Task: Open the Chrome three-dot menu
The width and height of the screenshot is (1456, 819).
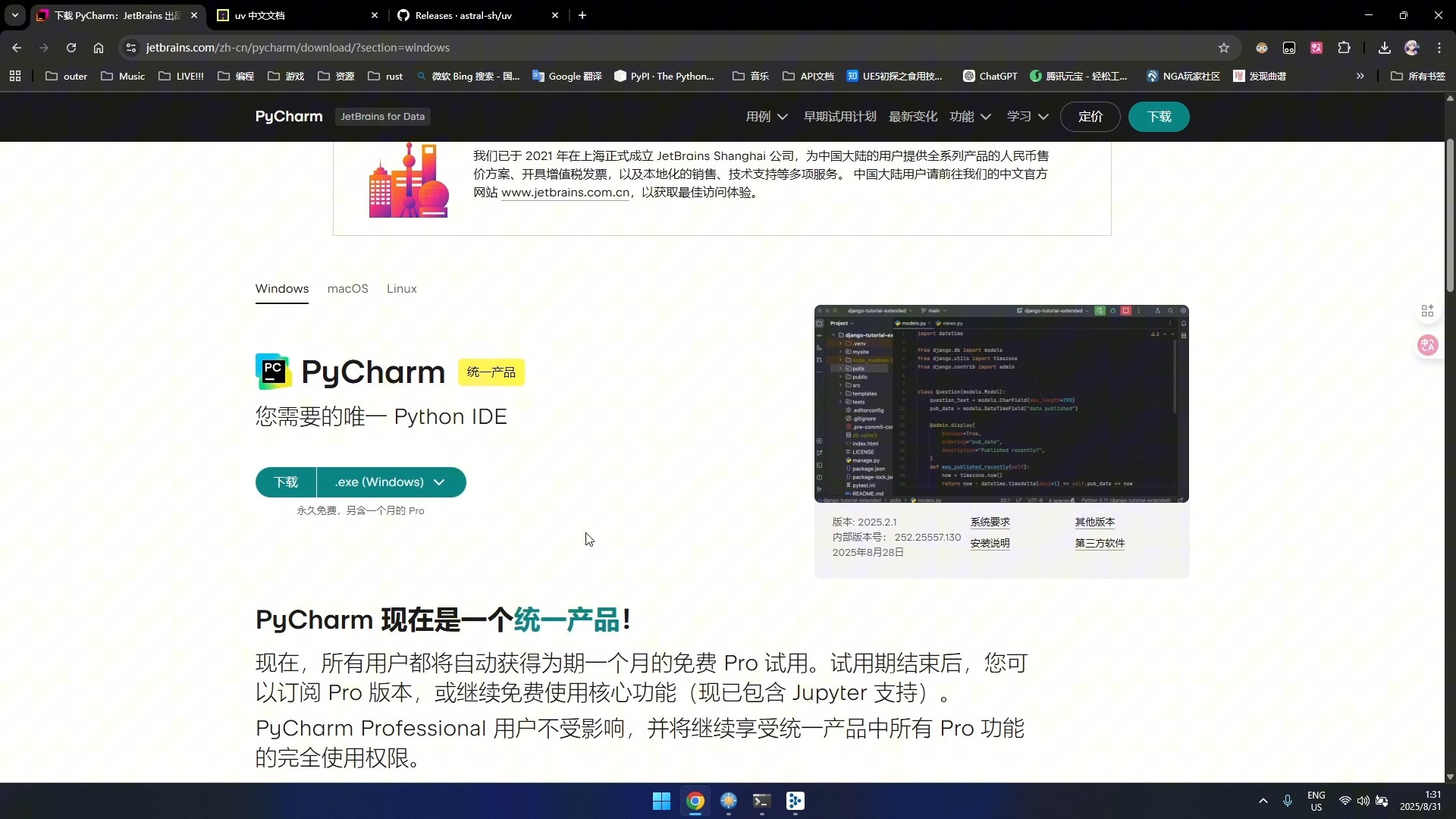Action: [1439, 48]
